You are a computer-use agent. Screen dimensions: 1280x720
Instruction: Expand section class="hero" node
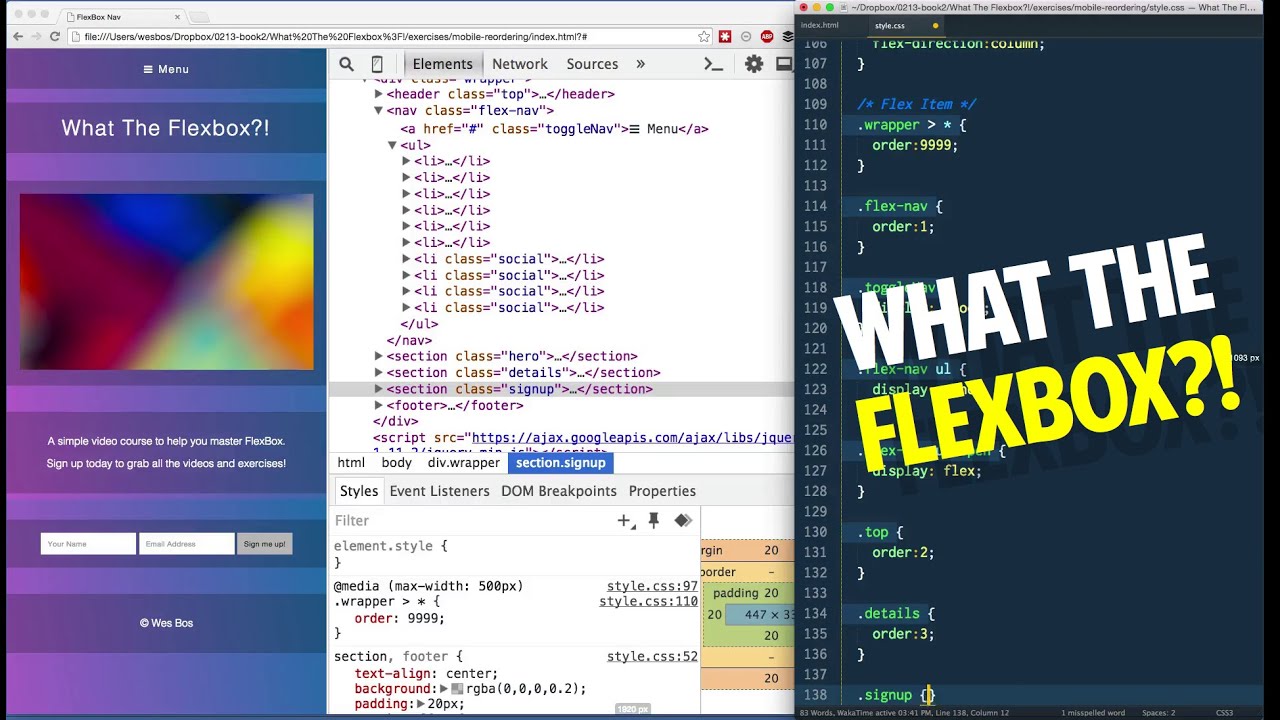coord(379,356)
